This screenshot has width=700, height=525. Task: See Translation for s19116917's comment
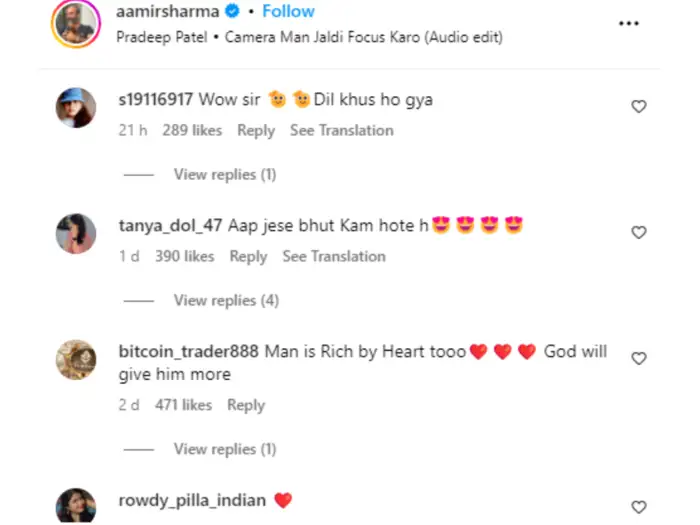tap(341, 130)
